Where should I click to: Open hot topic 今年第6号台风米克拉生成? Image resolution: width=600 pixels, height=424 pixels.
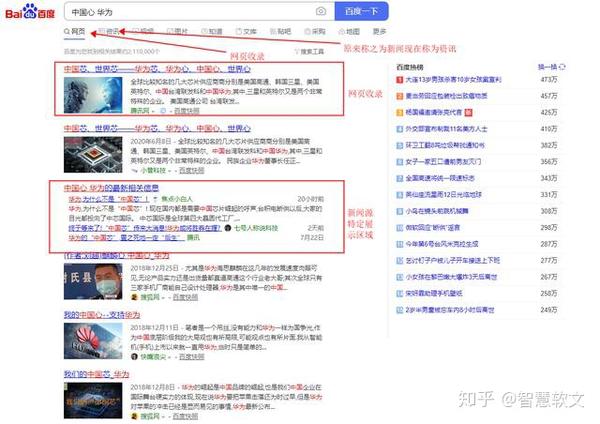tap(442, 244)
